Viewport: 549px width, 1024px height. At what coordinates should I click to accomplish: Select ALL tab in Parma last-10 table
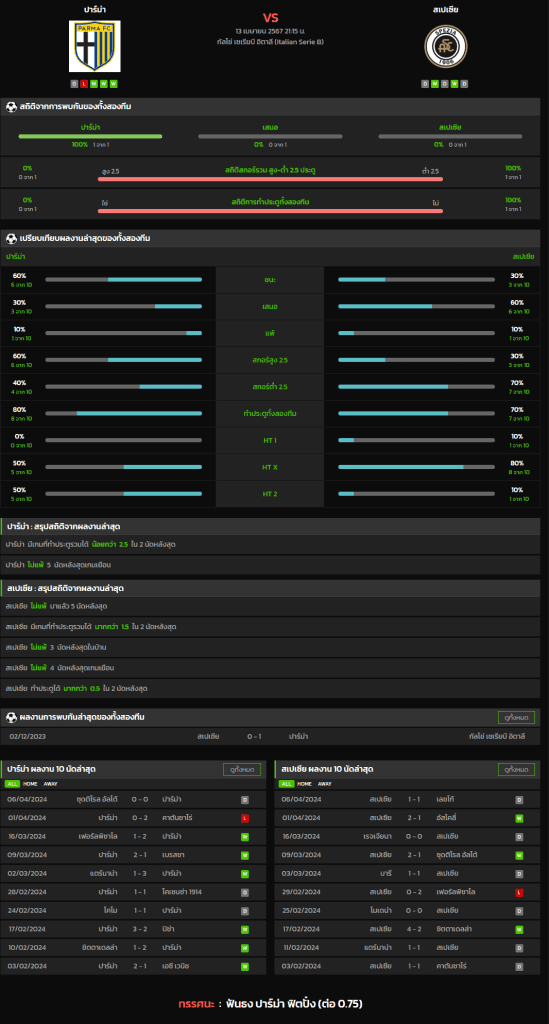click(12, 784)
